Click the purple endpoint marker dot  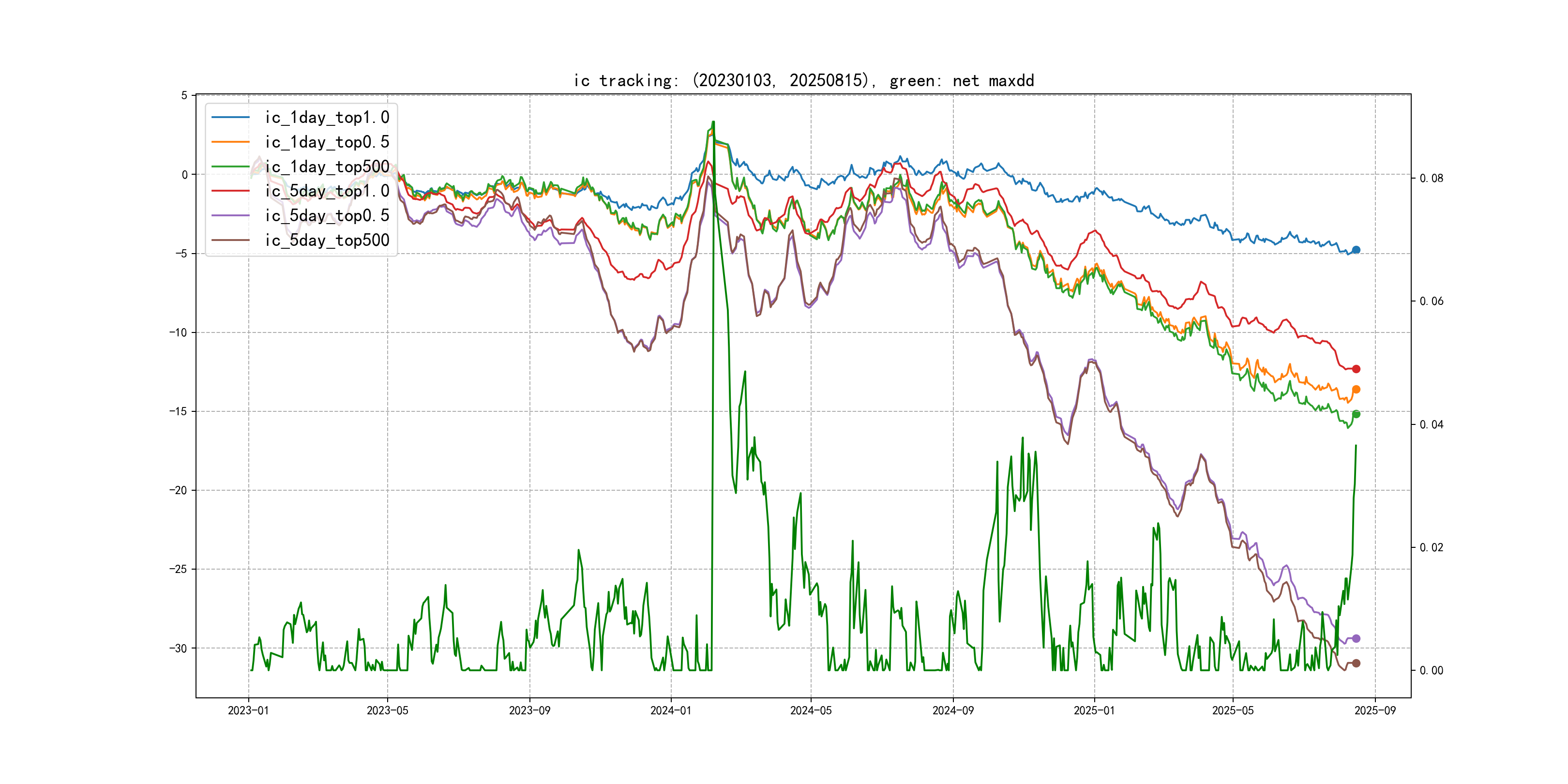1356,638
